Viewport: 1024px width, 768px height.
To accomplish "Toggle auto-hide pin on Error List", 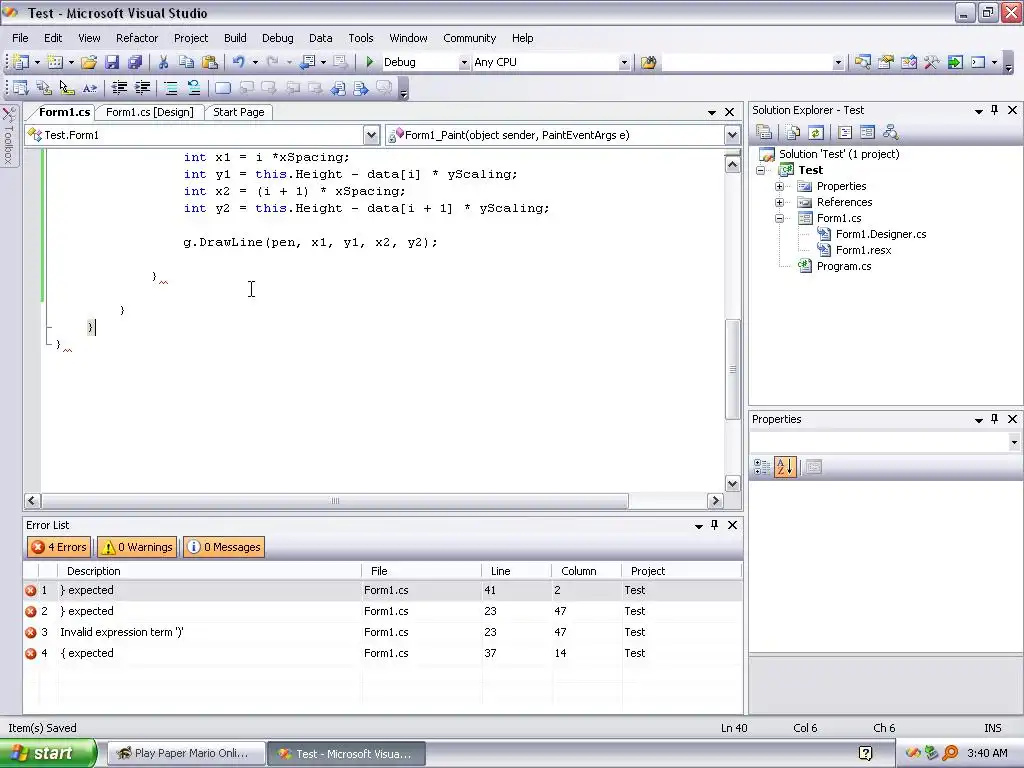I will (714, 525).
